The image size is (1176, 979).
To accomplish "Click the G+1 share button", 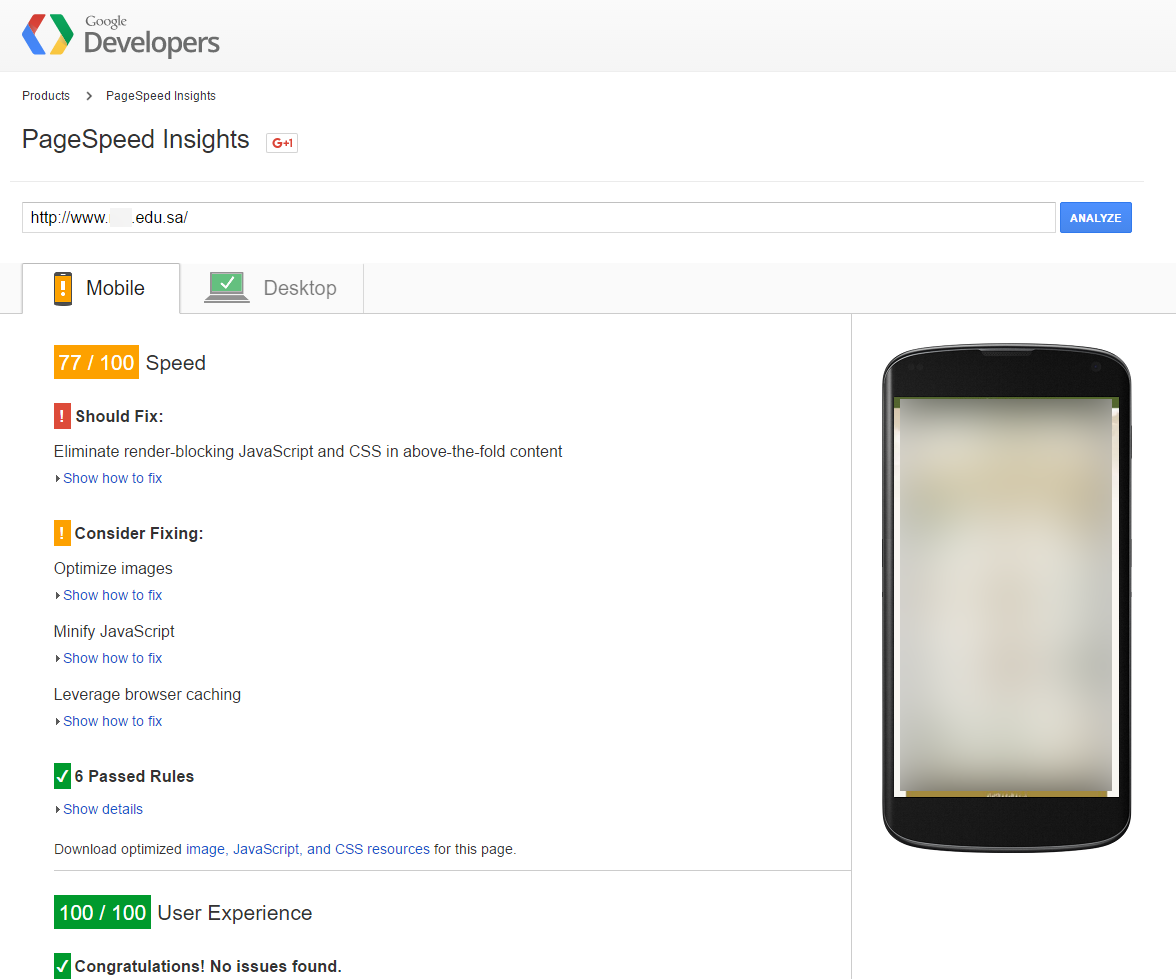I will (282, 143).
